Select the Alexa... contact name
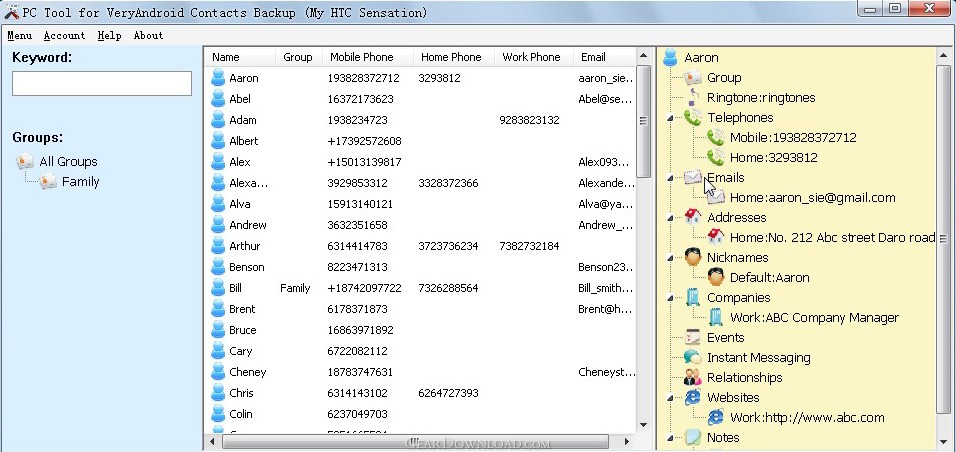Viewport: 956px width, 452px height. pyautogui.click(x=249, y=183)
